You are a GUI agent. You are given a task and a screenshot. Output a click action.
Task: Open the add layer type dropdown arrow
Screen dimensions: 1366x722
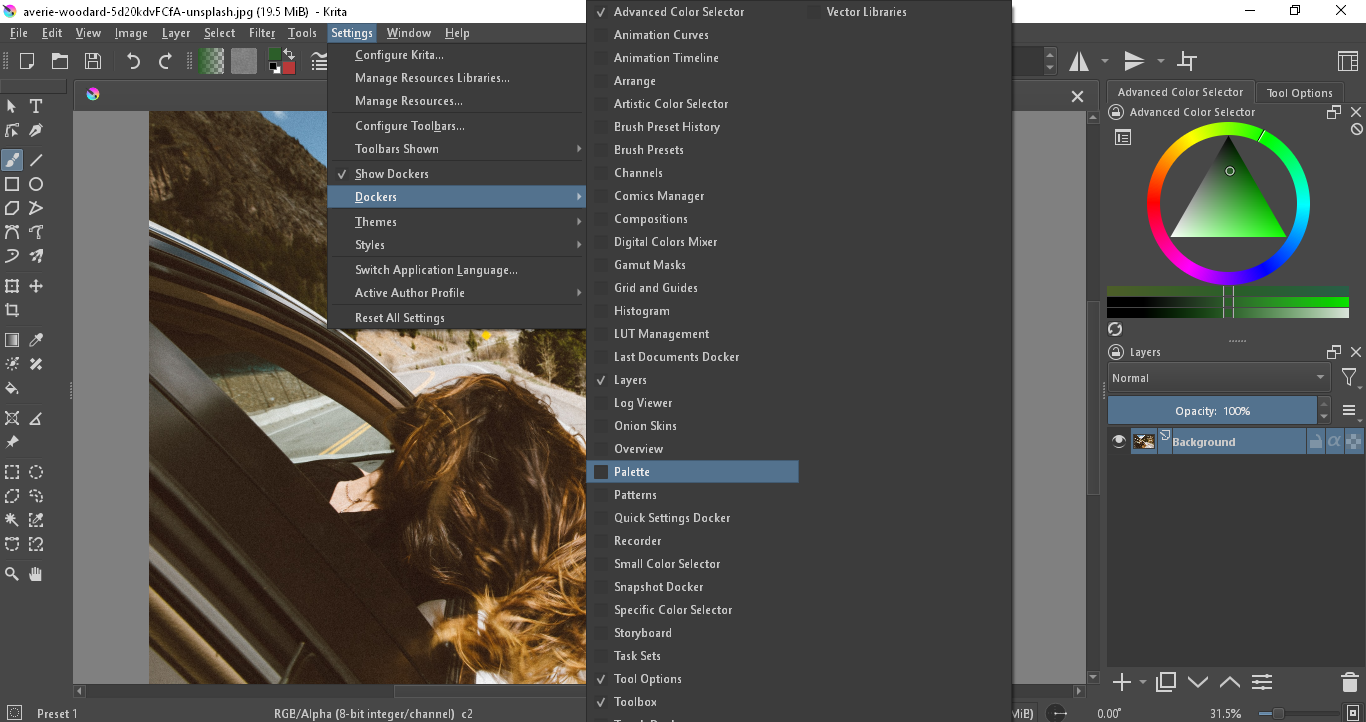pyautogui.click(x=1143, y=683)
